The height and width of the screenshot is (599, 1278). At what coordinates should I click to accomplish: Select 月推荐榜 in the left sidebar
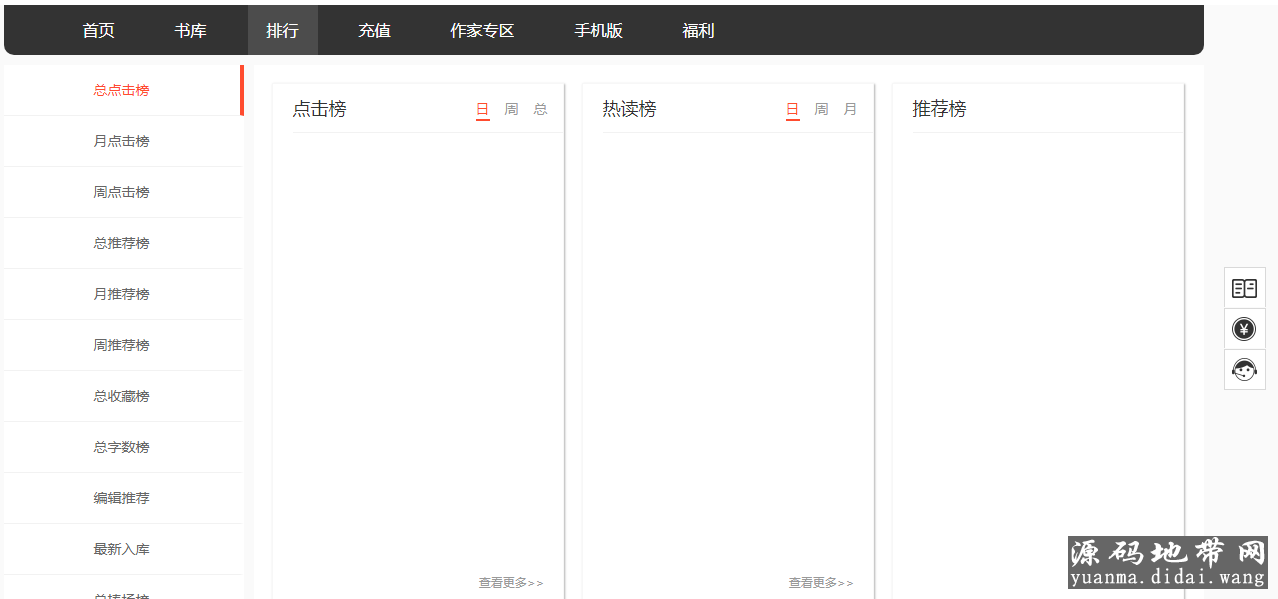coord(122,294)
